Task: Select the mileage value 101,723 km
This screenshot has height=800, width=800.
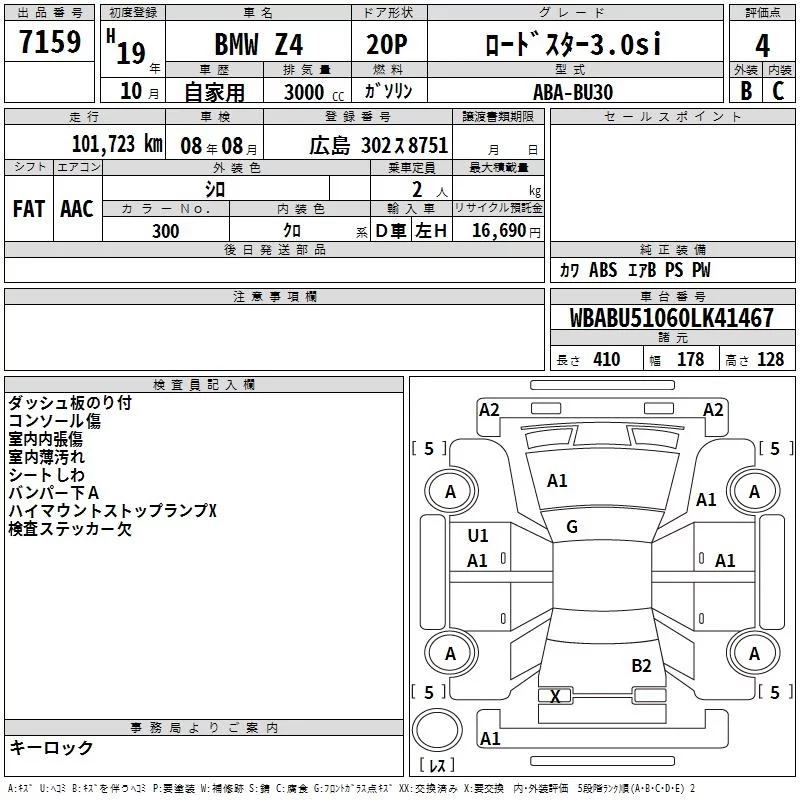Action: 116,144
